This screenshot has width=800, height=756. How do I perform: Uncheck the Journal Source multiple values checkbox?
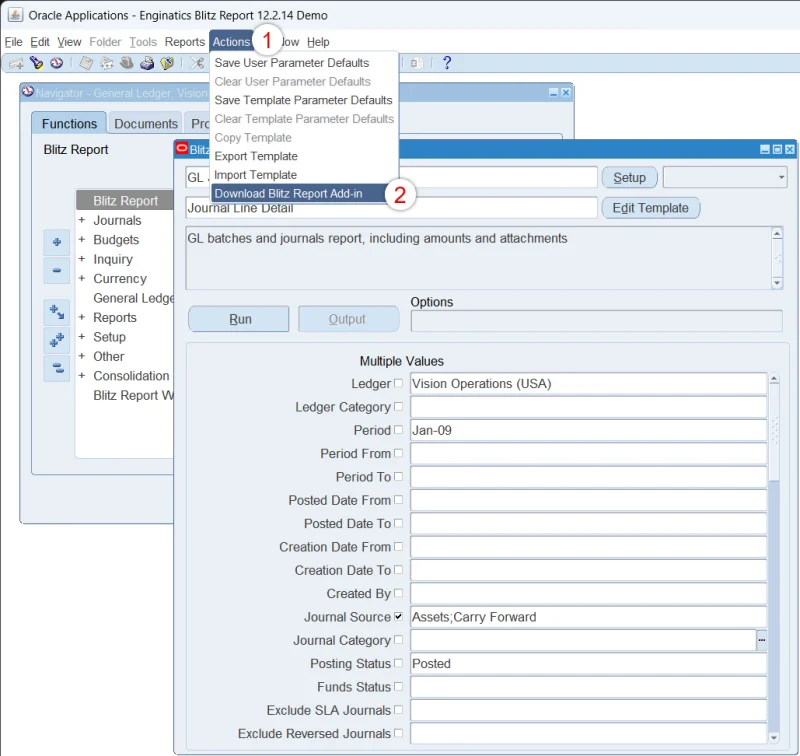click(x=398, y=617)
